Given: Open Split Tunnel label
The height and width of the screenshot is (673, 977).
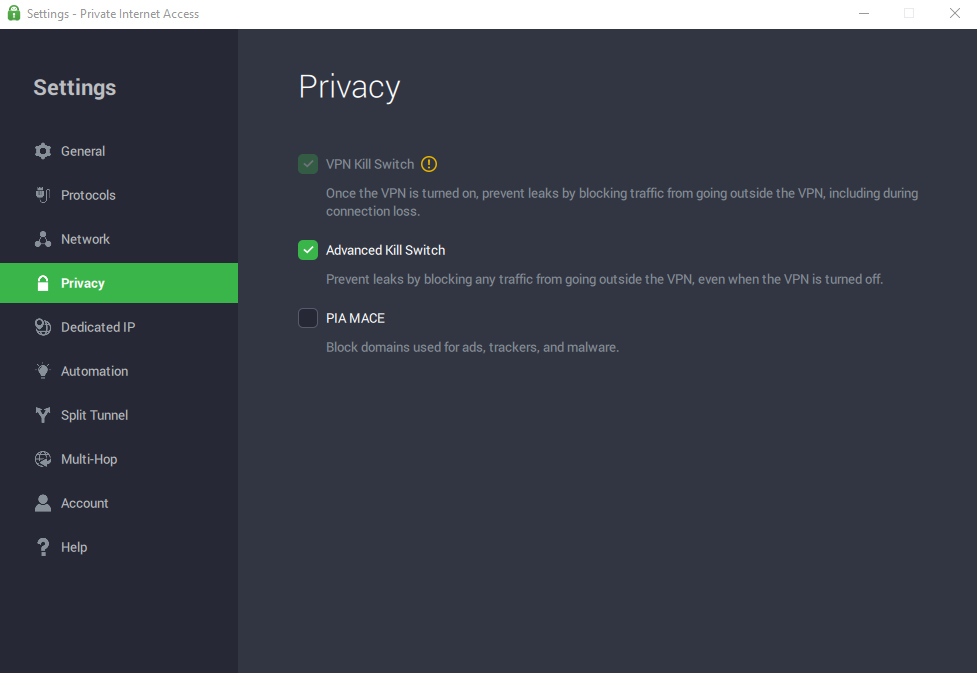Looking at the screenshot, I should pos(95,415).
